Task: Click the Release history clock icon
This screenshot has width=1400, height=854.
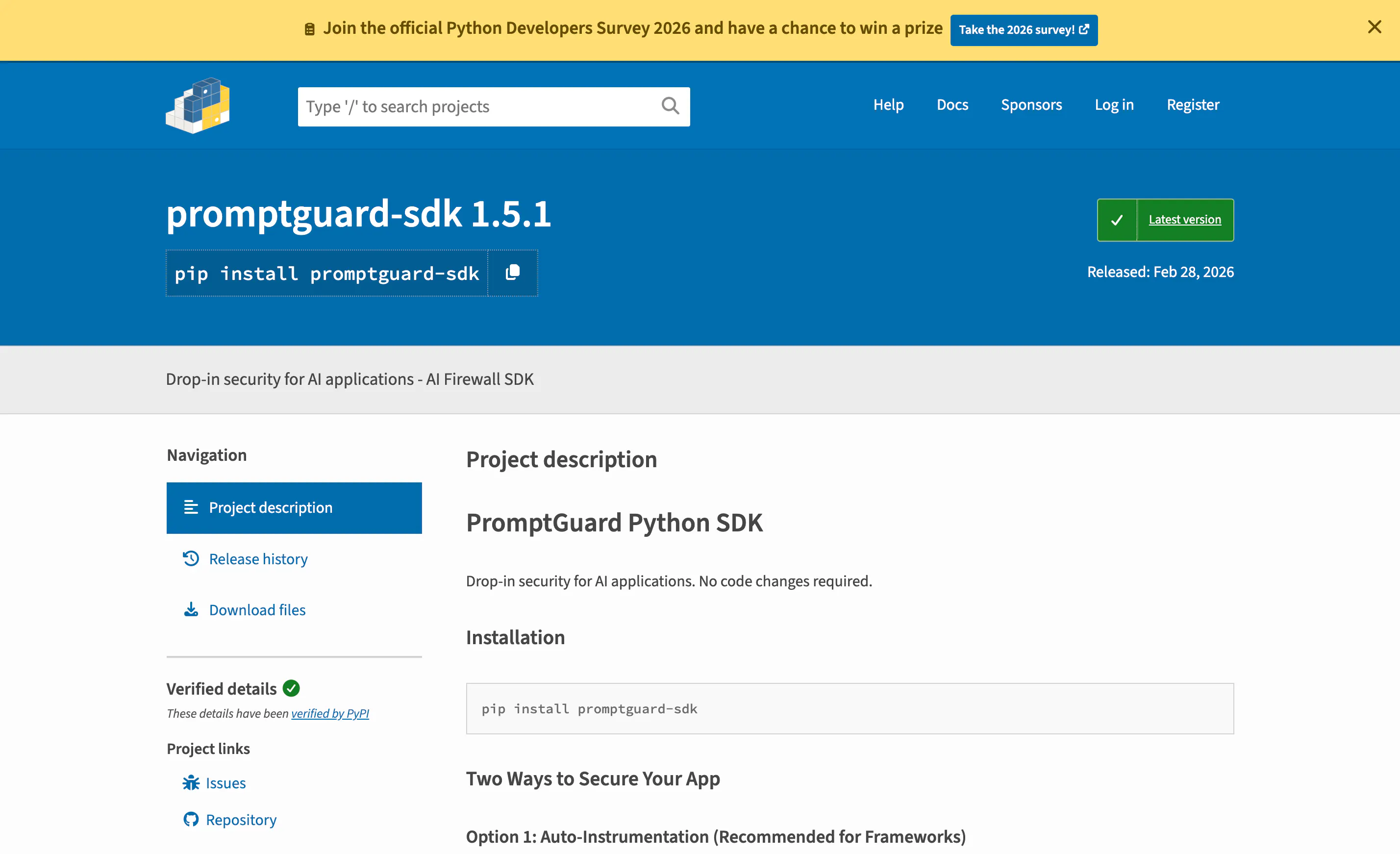Action: click(x=191, y=558)
